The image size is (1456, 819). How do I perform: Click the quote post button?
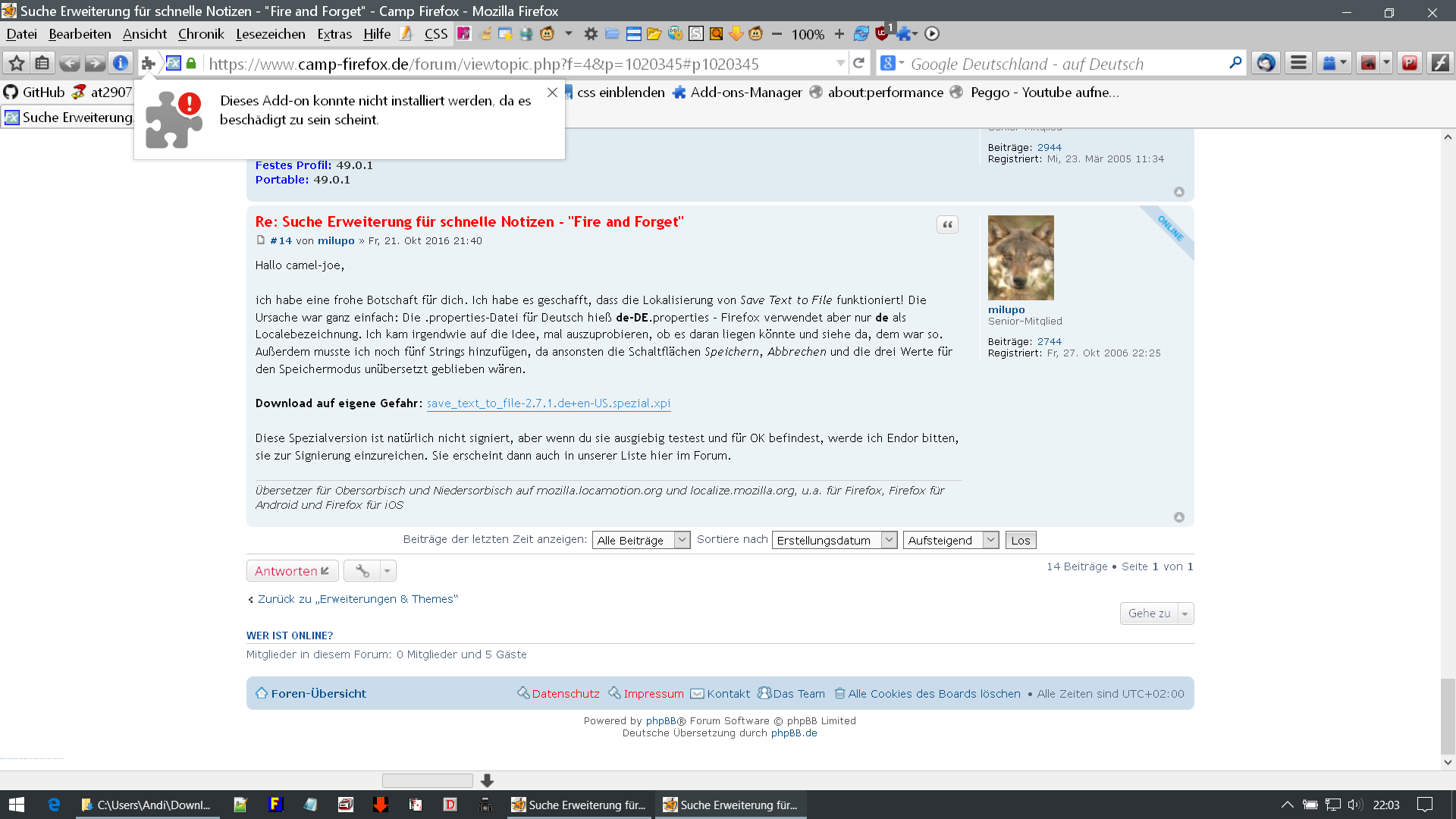tap(947, 224)
